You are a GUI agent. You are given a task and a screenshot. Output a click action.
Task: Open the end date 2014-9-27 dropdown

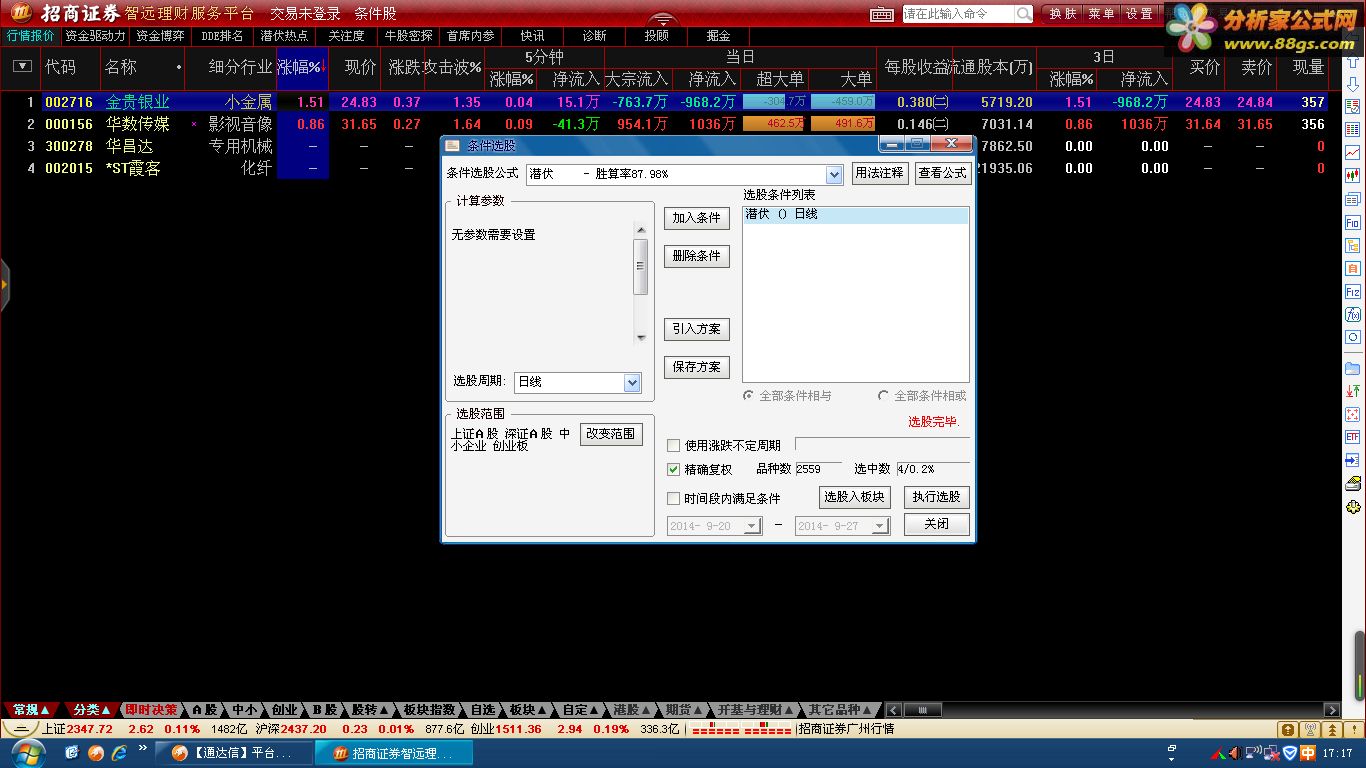(880, 526)
